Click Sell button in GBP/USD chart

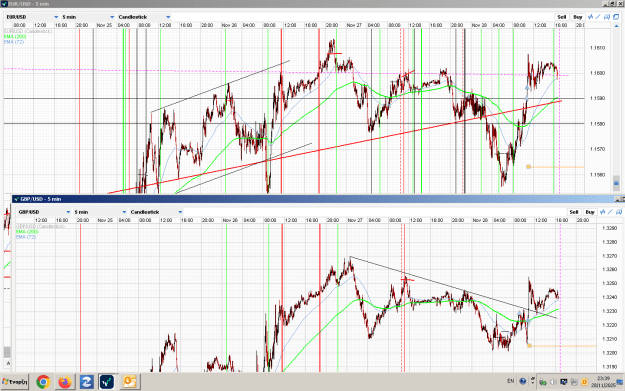coord(574,212)
